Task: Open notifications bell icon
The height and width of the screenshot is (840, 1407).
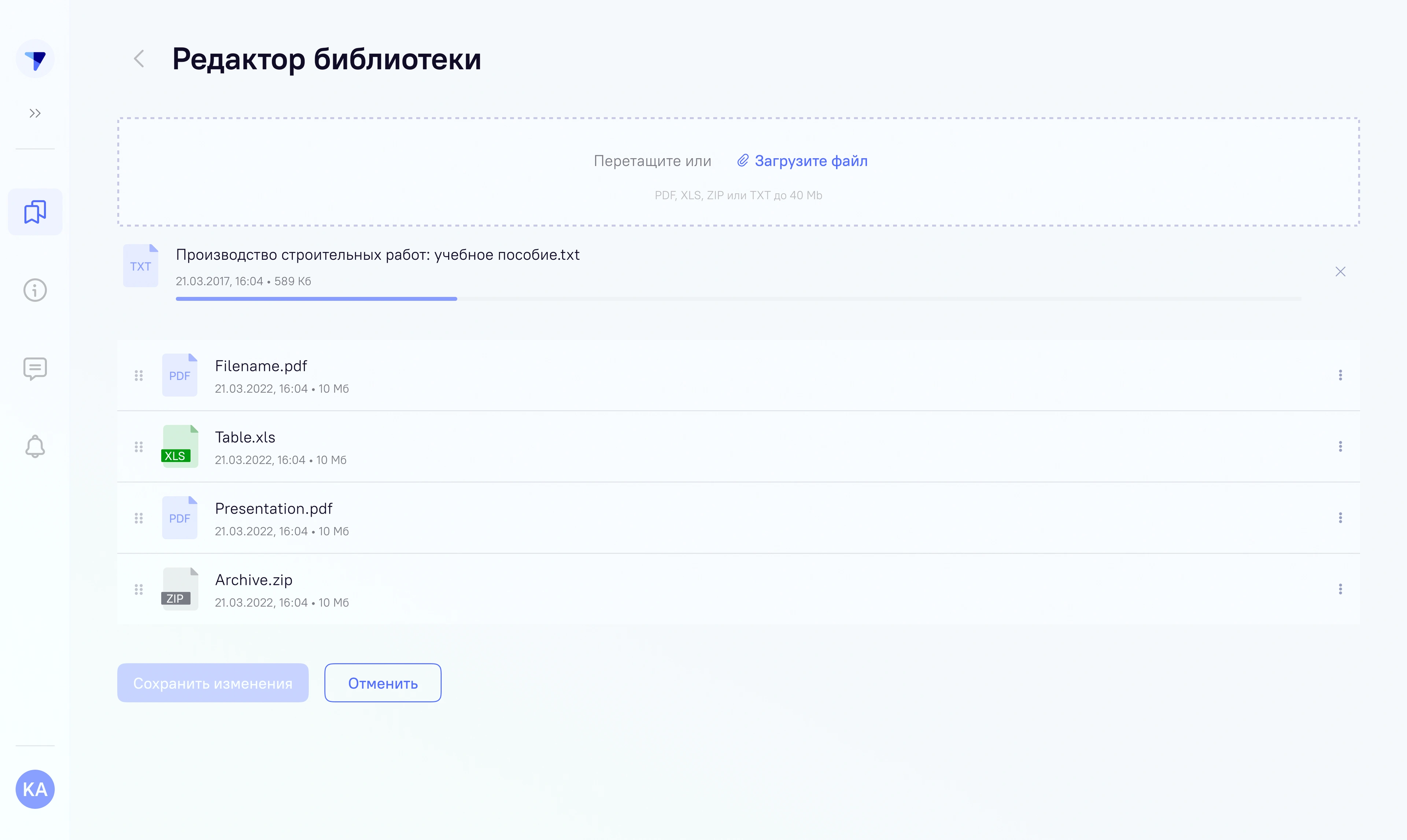Action: [x=35, y=447]
